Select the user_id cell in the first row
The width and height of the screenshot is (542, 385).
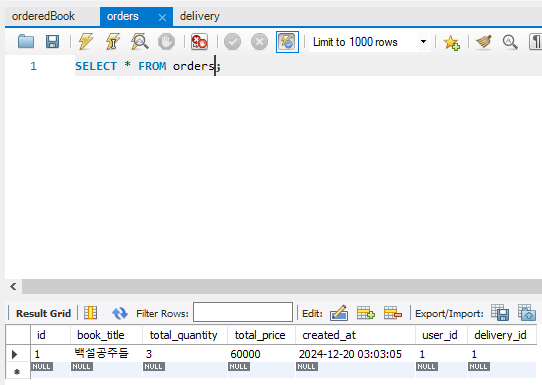(441, 354)
